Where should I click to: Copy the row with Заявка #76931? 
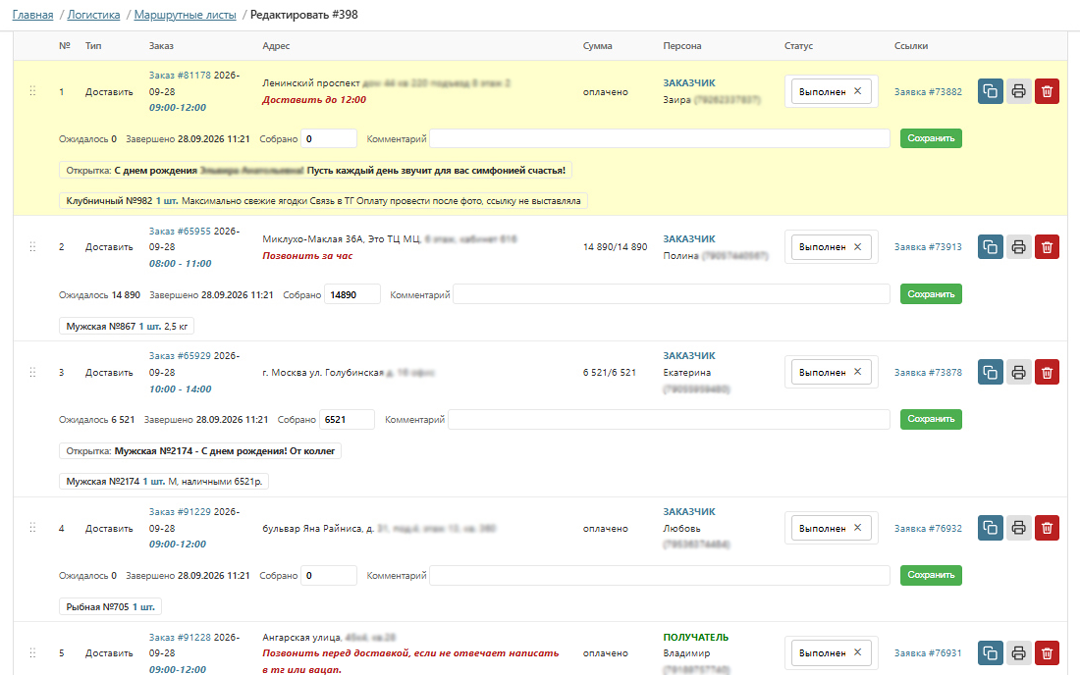(x=990, y=653)
